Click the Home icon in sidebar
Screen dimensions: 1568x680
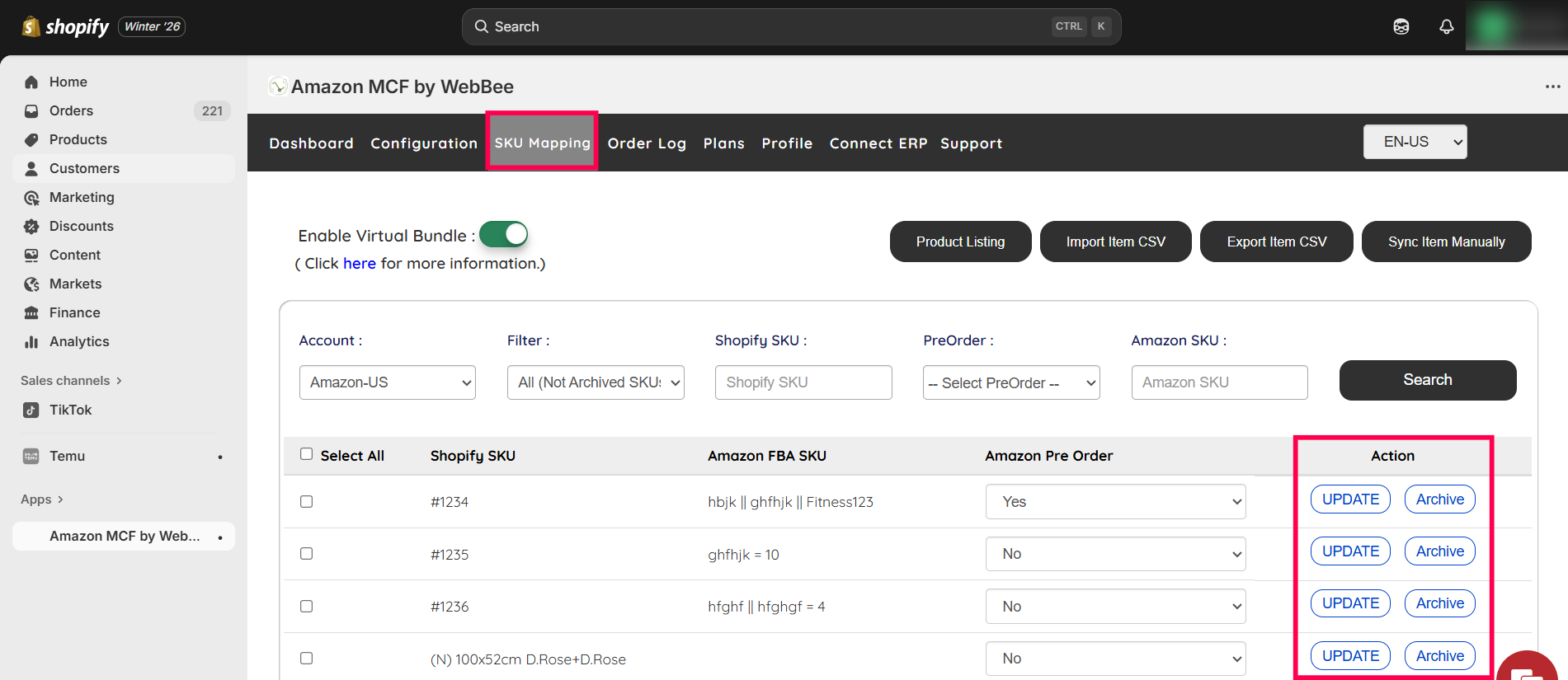point(31,82)
